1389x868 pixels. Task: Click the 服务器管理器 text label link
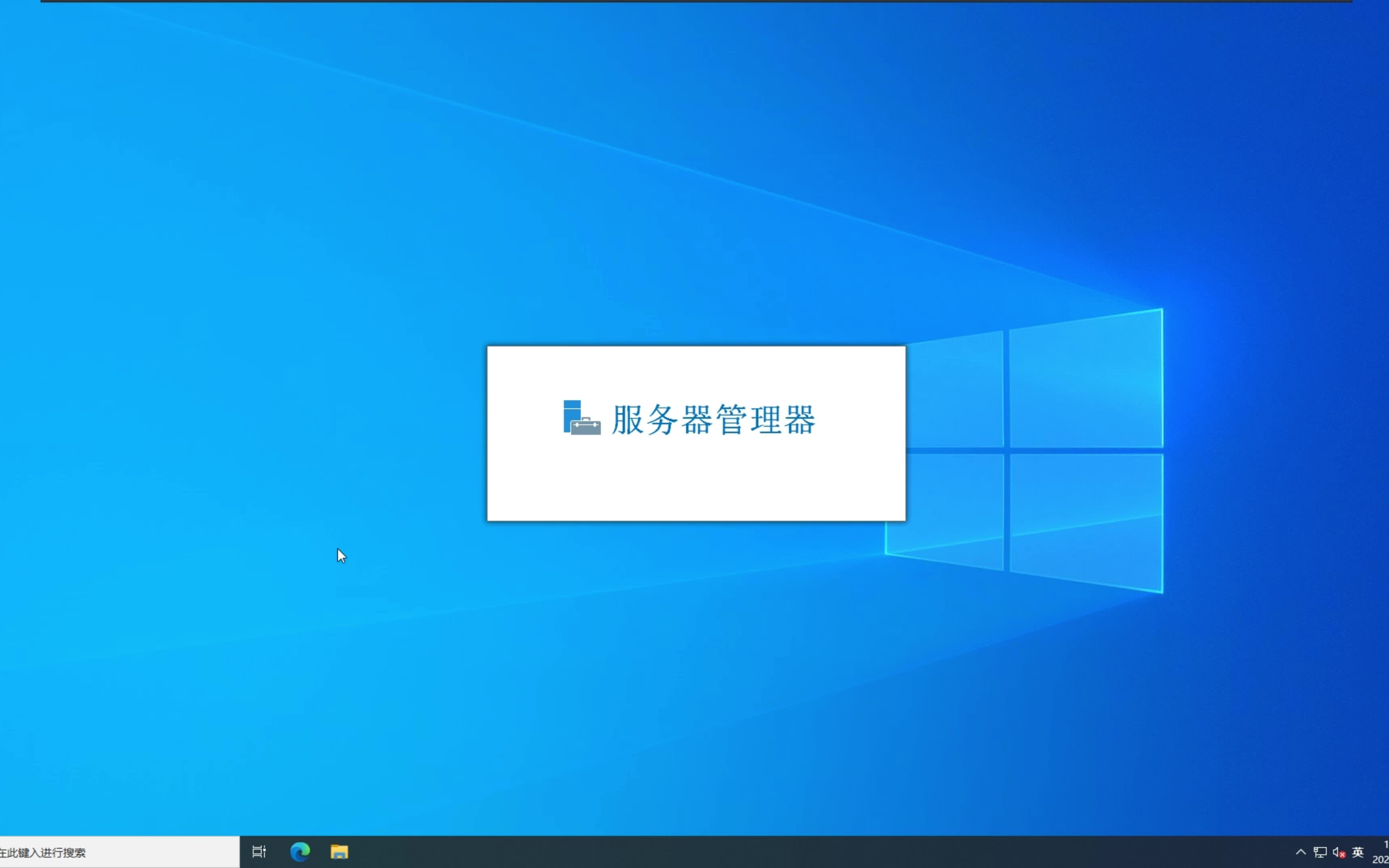(715, 418)
